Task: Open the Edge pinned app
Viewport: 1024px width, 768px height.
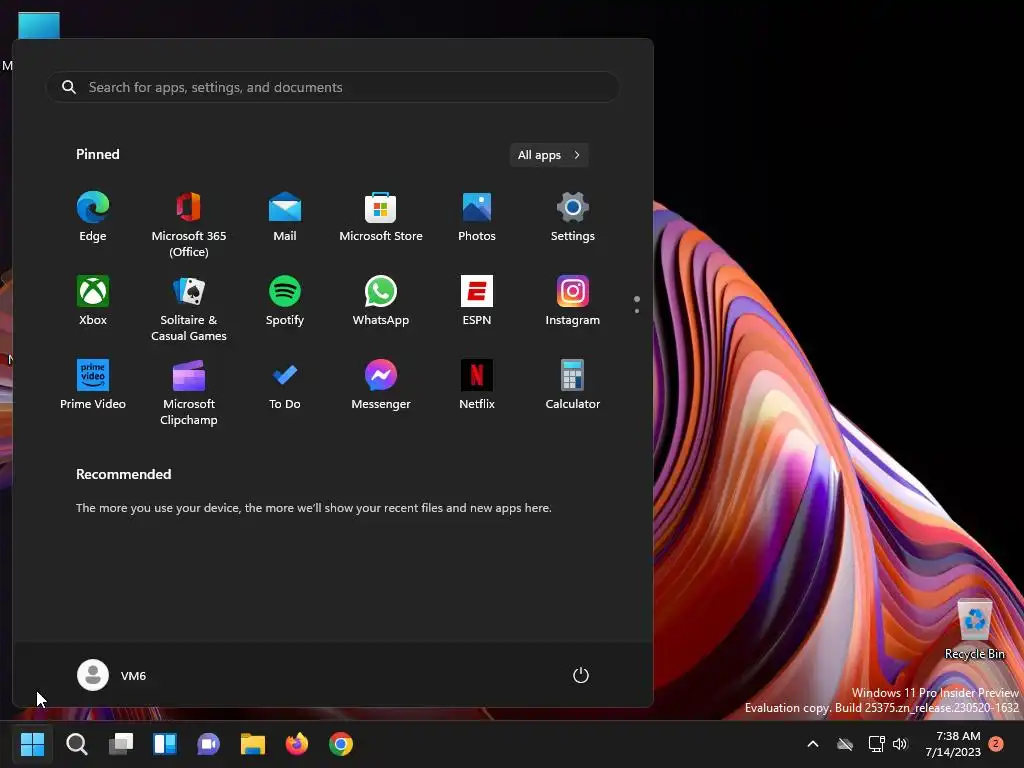Action: coord(93,217)
